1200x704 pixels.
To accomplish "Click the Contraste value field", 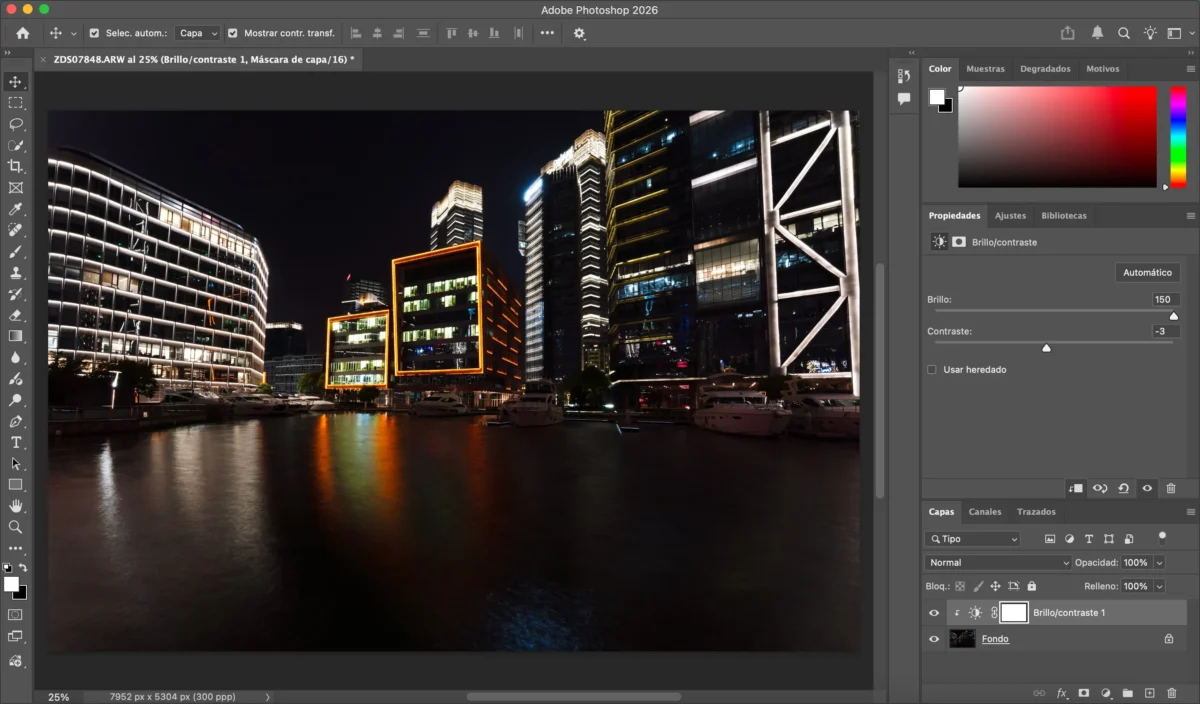I will click(1164, 331).
